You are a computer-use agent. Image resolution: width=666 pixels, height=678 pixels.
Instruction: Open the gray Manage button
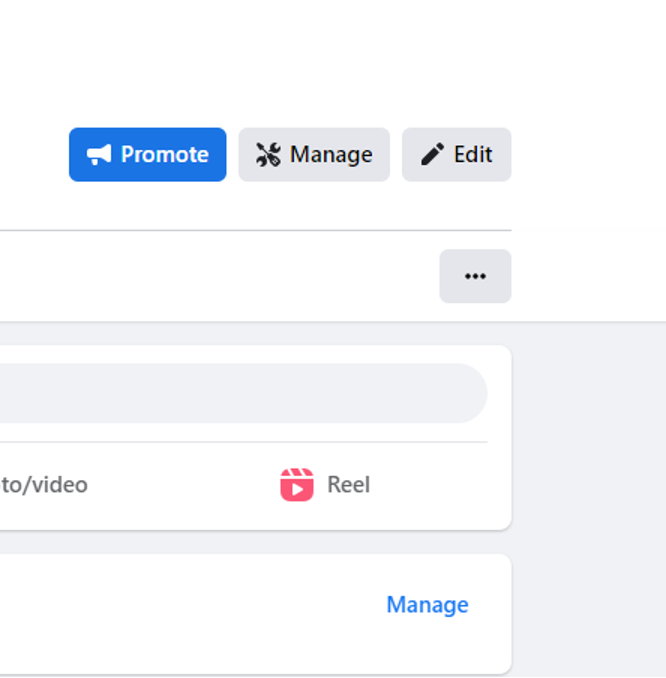314,155
